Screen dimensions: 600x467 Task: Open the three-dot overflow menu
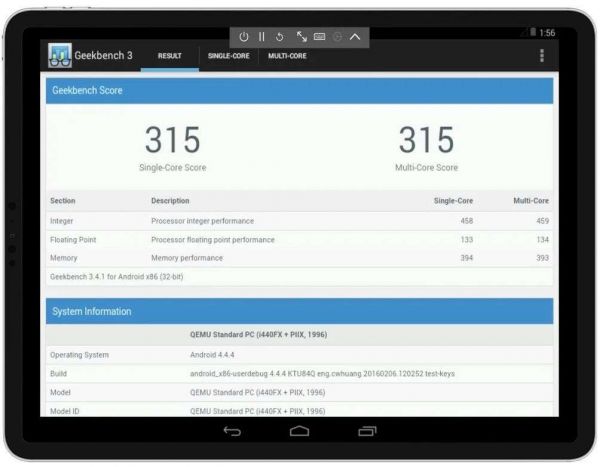pyautogui.click(x=541, y=56)
